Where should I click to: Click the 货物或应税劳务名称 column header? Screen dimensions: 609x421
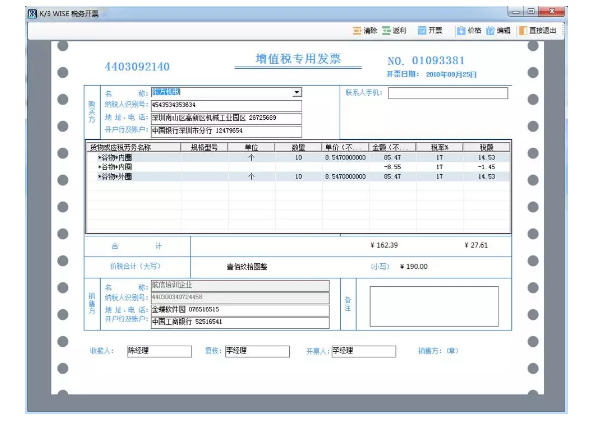point(134,147)
